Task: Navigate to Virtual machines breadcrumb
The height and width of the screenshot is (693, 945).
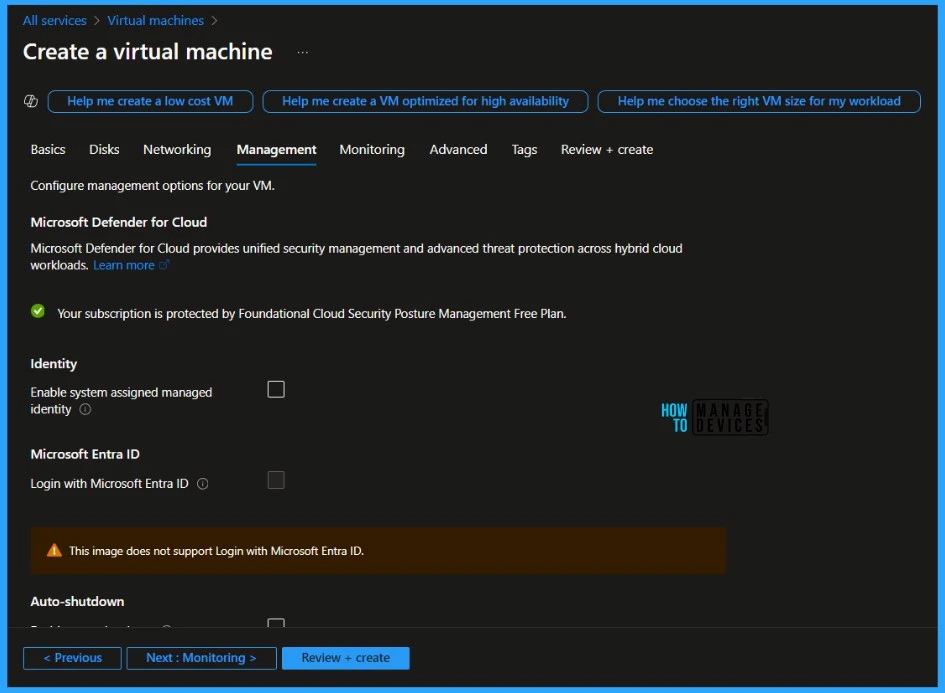Action: pos(155,20)
